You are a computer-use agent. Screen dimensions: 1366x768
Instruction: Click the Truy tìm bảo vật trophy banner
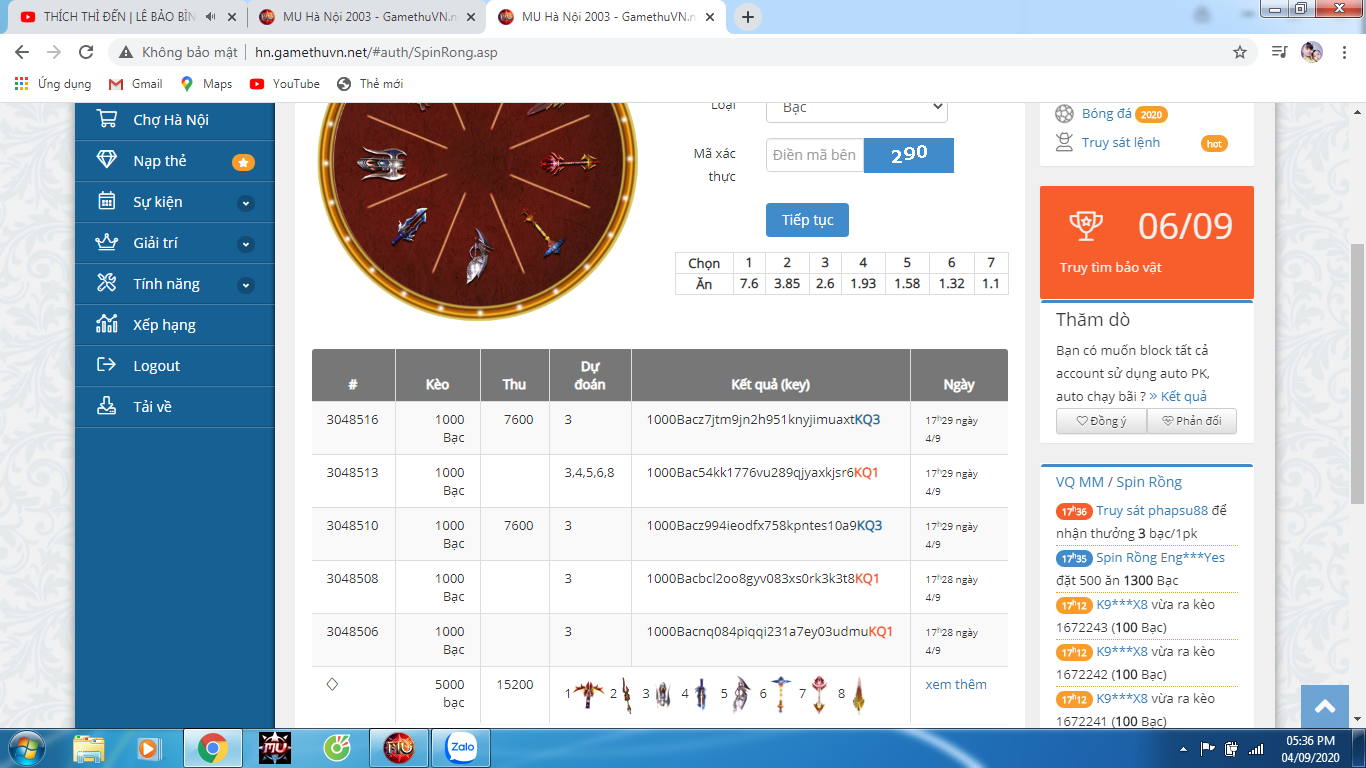click(x=1146, y=241)
